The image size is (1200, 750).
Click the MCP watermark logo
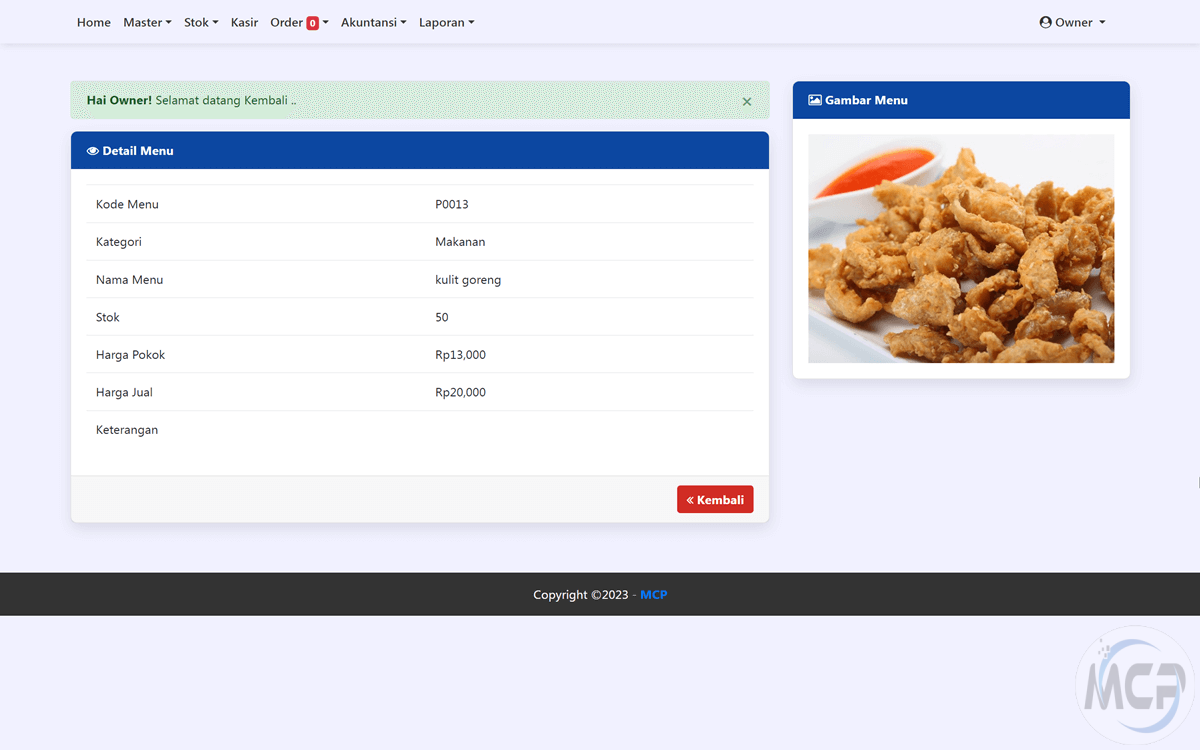1134,686
